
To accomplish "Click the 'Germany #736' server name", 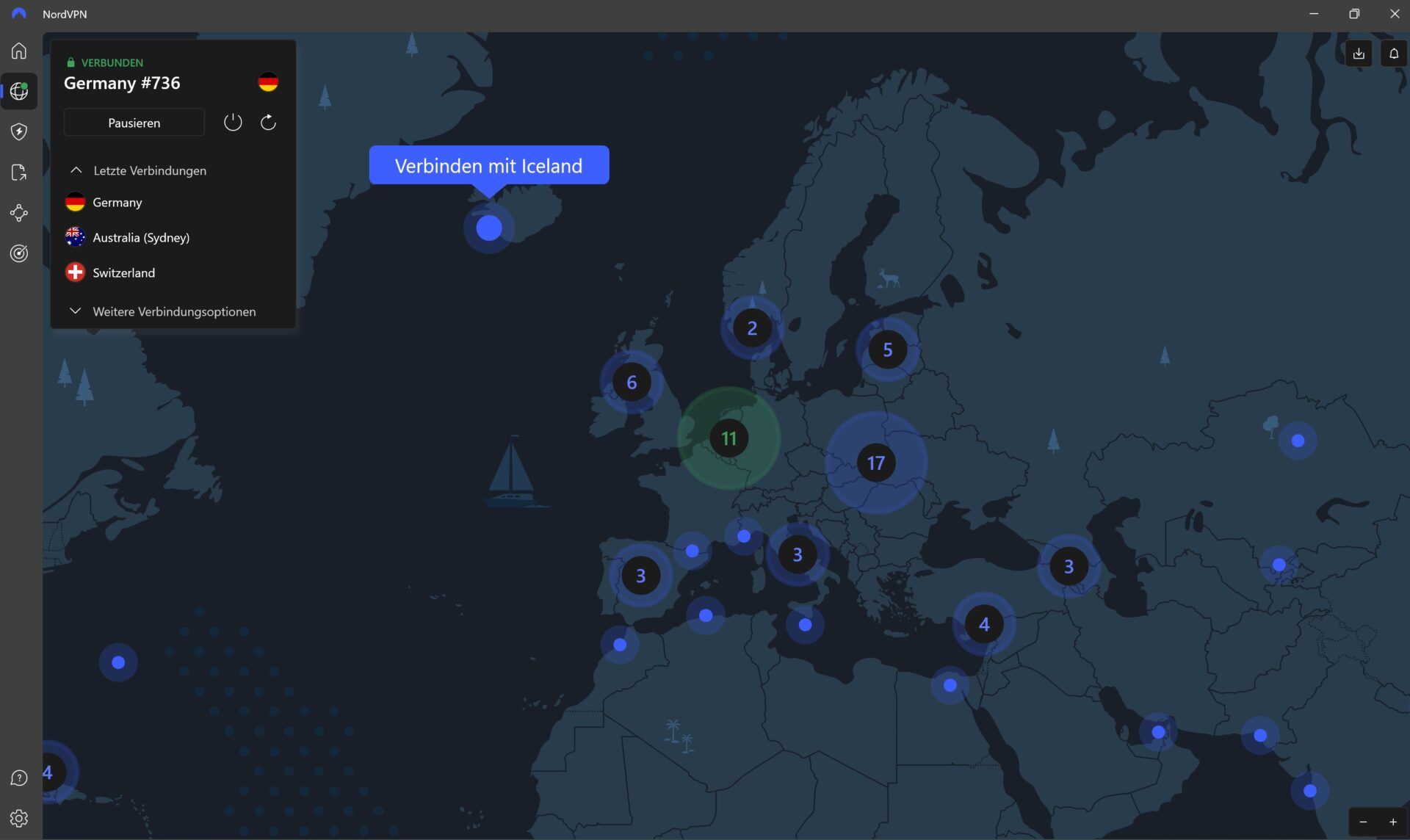I will click(122, 83).
